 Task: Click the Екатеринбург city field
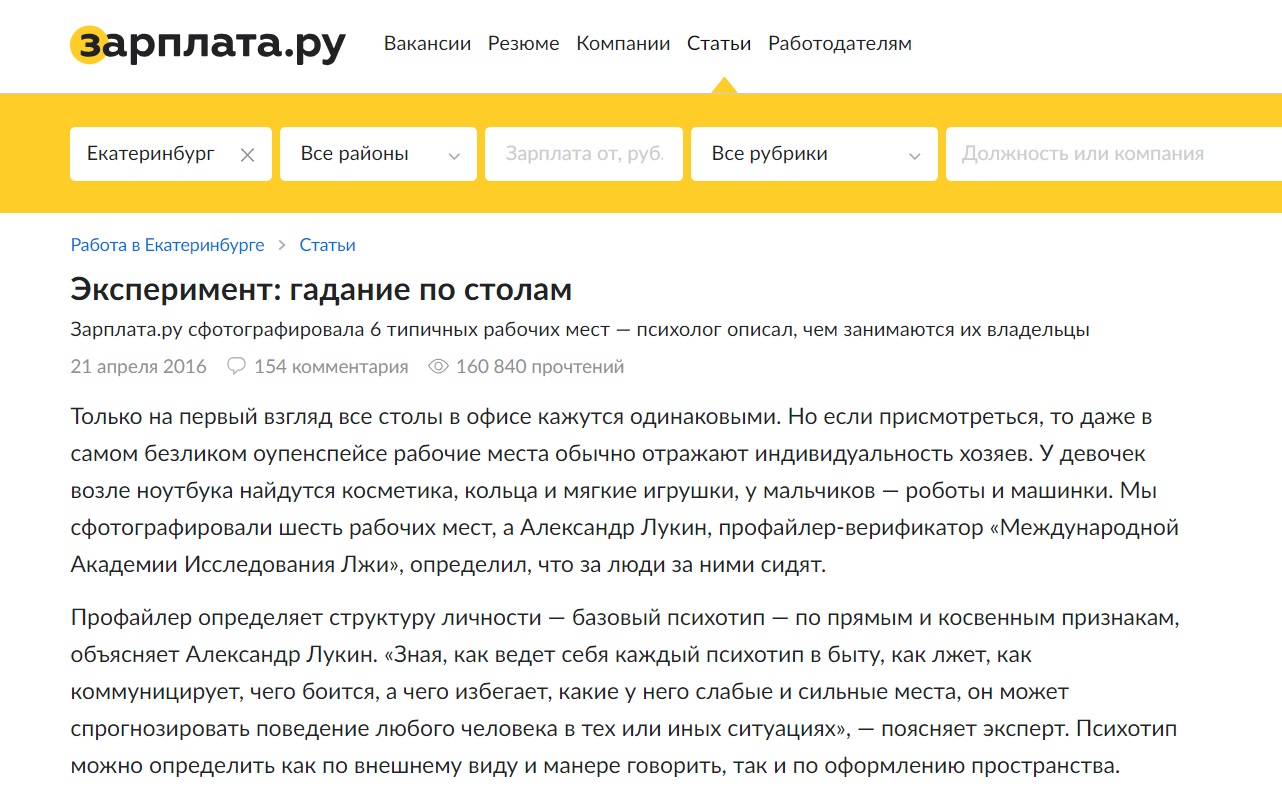pos(151,154)
